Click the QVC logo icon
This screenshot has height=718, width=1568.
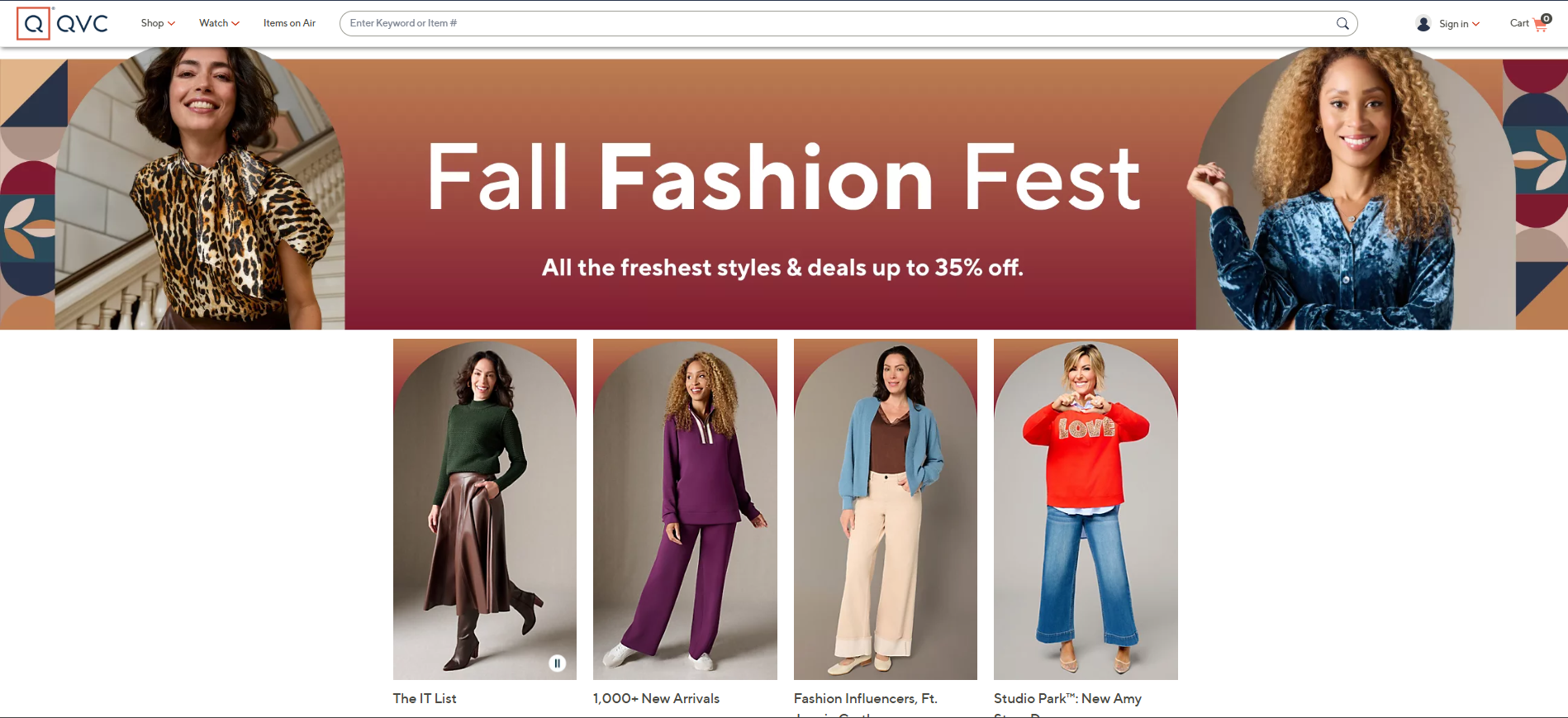pyautogui.click(x=34, y=23)
